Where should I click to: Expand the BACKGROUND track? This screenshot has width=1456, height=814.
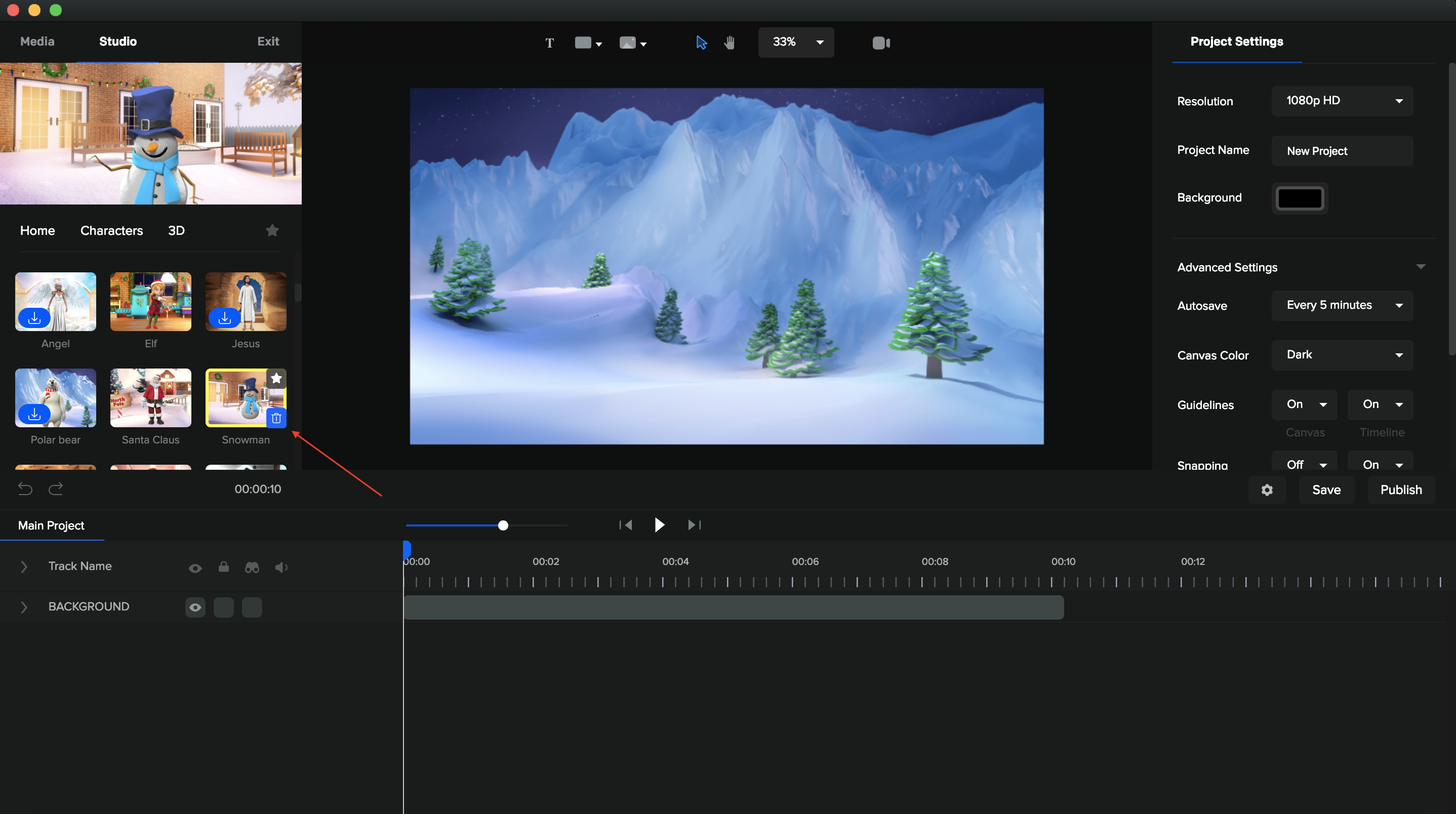tap(24, 607)
